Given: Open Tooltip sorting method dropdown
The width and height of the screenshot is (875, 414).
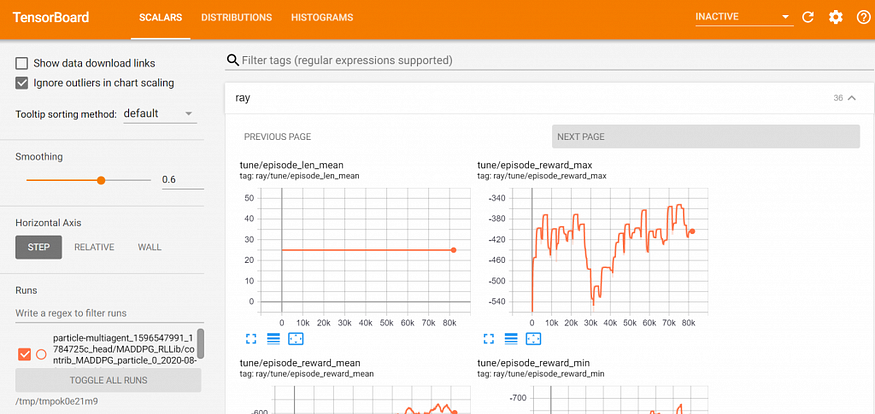Looking at the screenshot, I should pyautogui.click(x=160, y=114).
